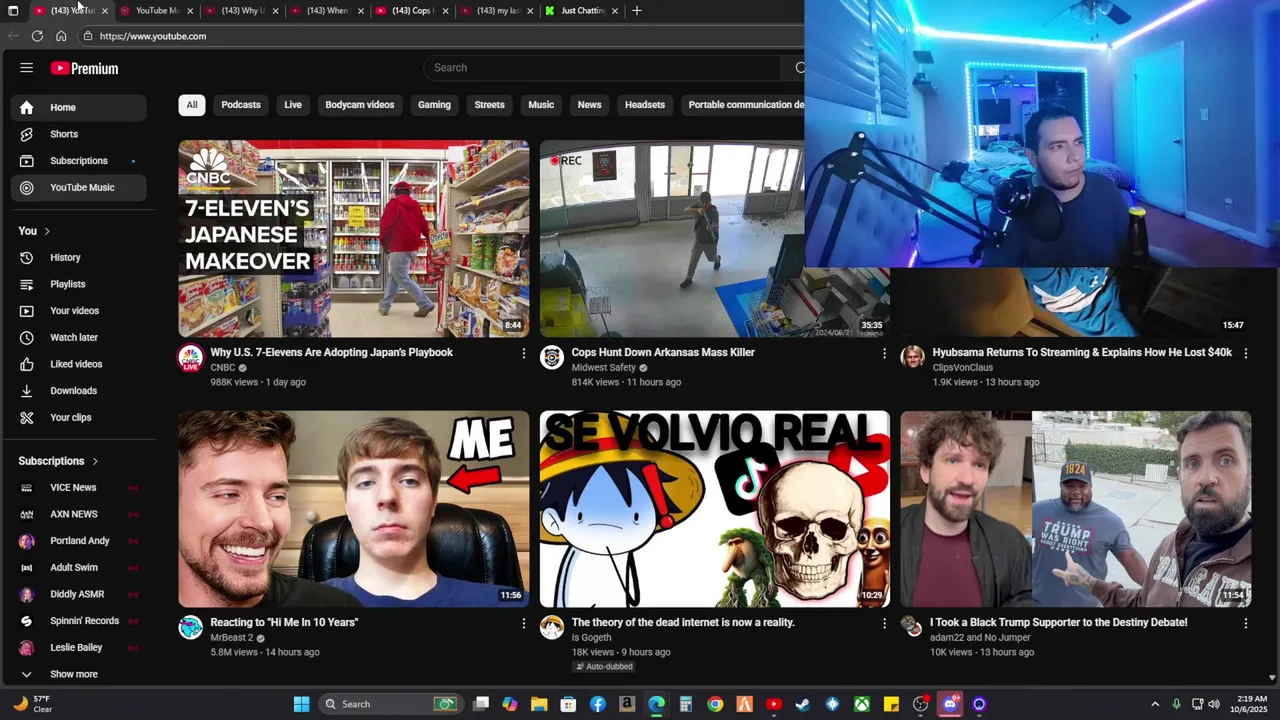Expand the You section

pyautogui.click(x=34, y=231)
